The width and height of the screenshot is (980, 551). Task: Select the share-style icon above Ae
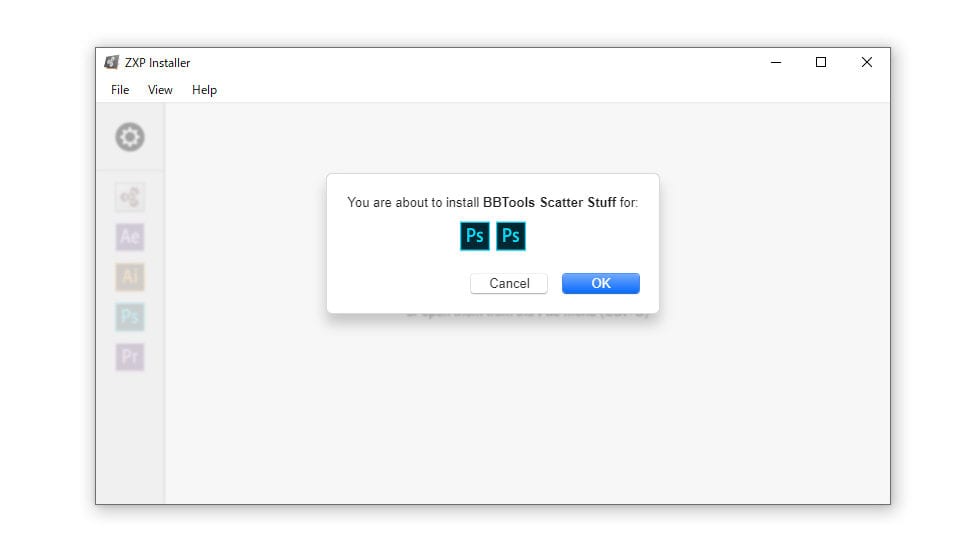pos(130,197)
